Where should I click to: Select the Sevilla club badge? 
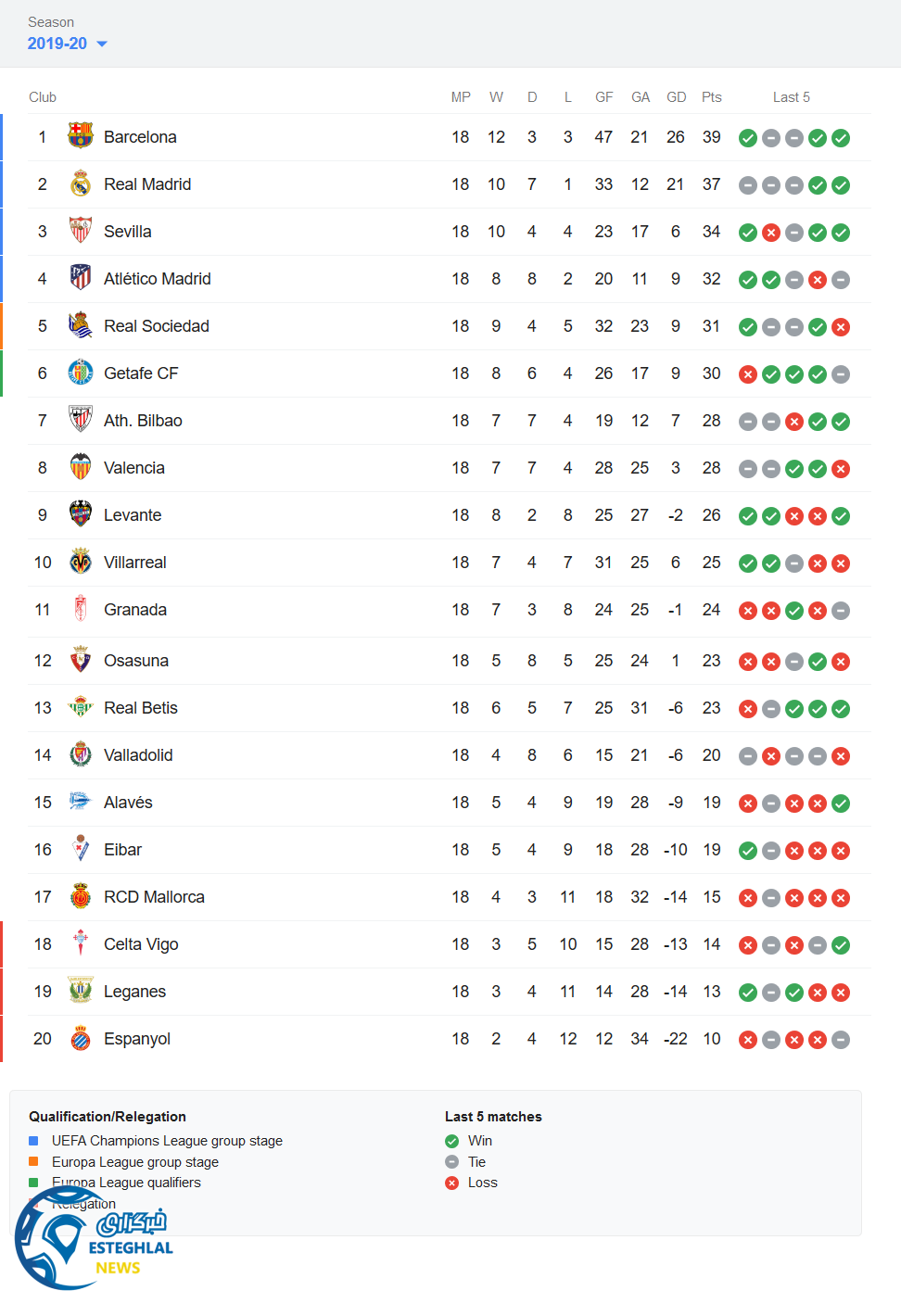(x=81, y=231)
